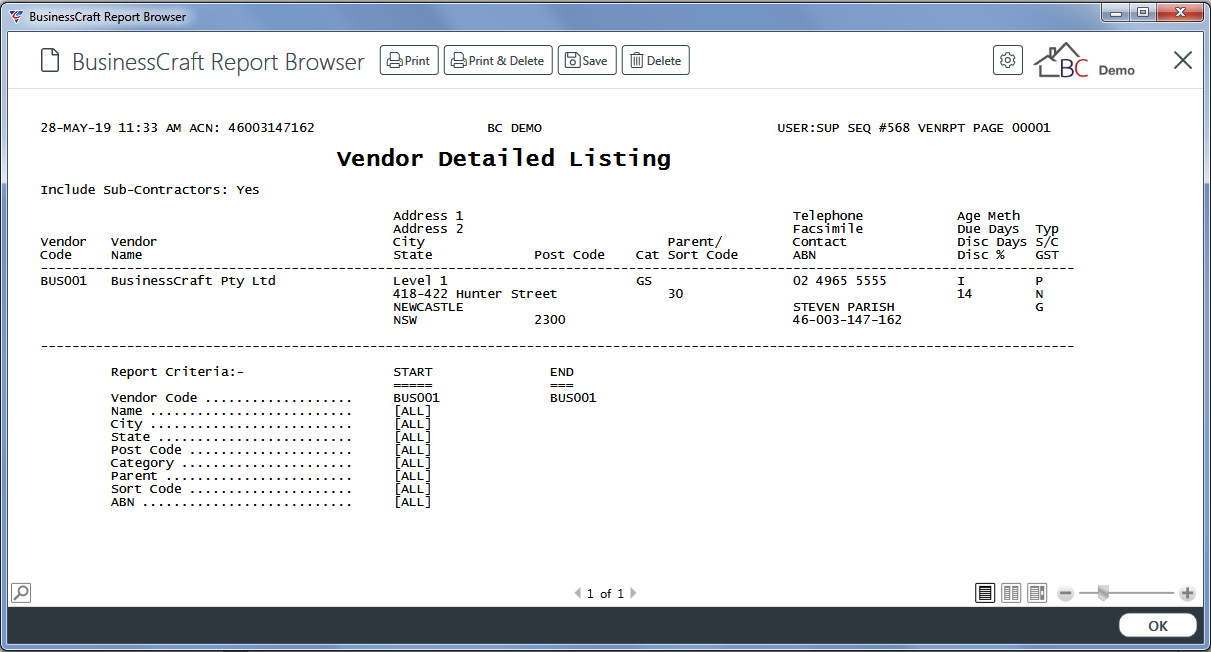This screenshot has width=1211, height=652.
Task: Go to the previous report page
Action: coord(578,593)
